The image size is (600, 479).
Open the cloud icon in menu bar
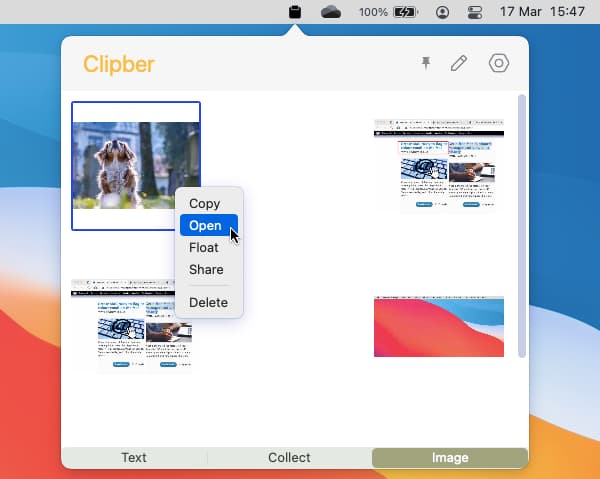click(331, 12)
